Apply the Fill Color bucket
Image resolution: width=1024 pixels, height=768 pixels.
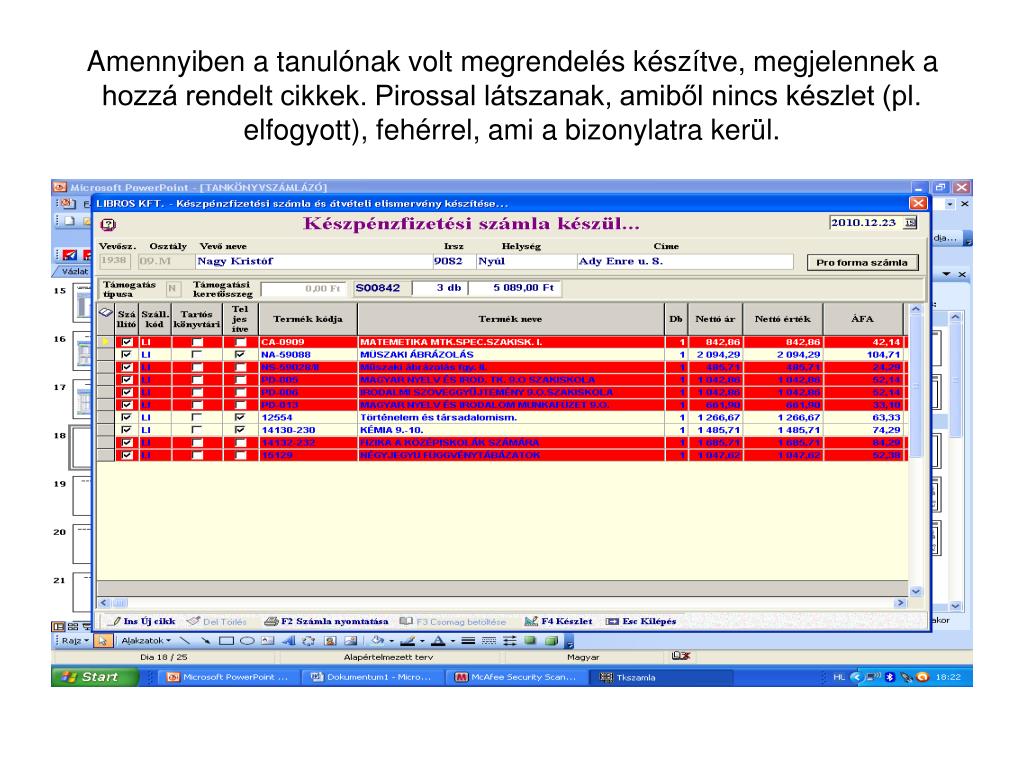tap(378, 641)
